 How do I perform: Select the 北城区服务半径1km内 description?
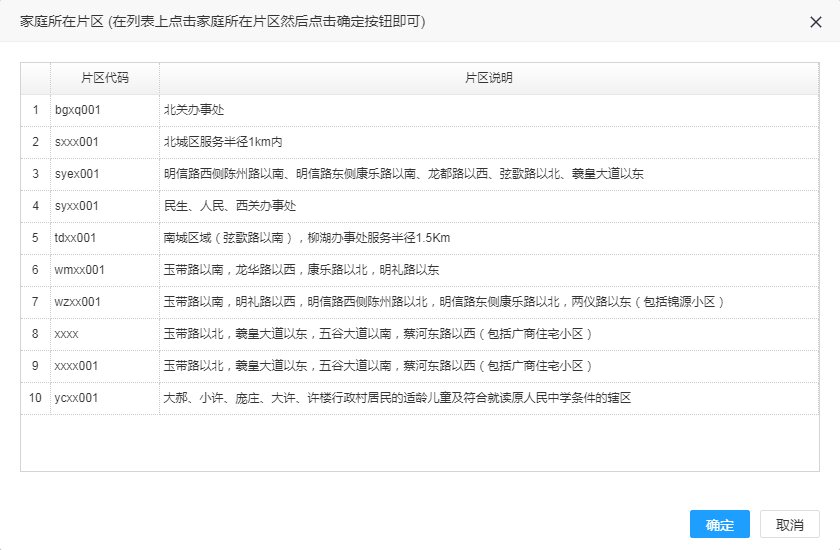pos(223,142)
